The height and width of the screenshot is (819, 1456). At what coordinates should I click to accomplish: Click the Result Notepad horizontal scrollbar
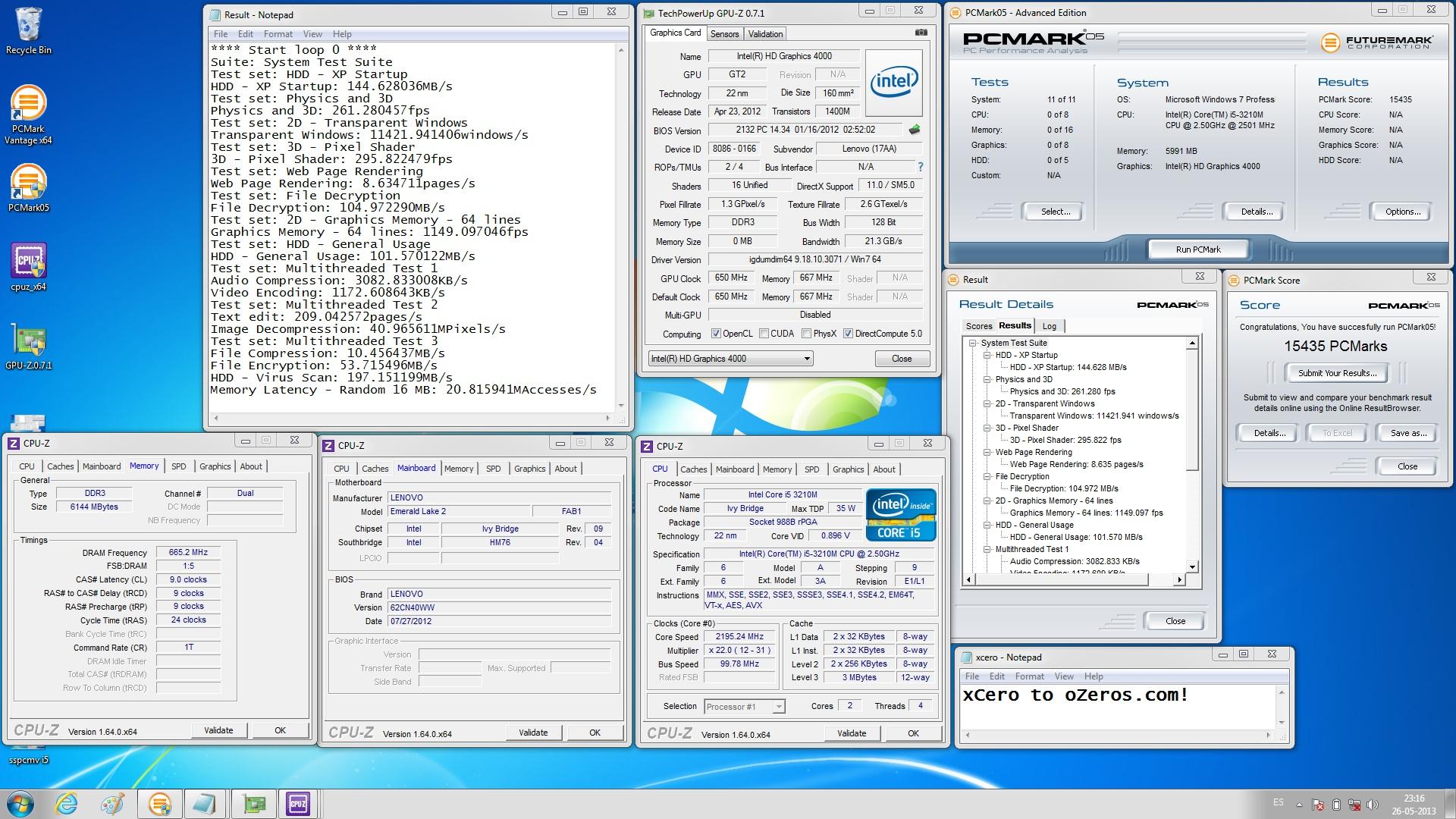coord(412,418)
